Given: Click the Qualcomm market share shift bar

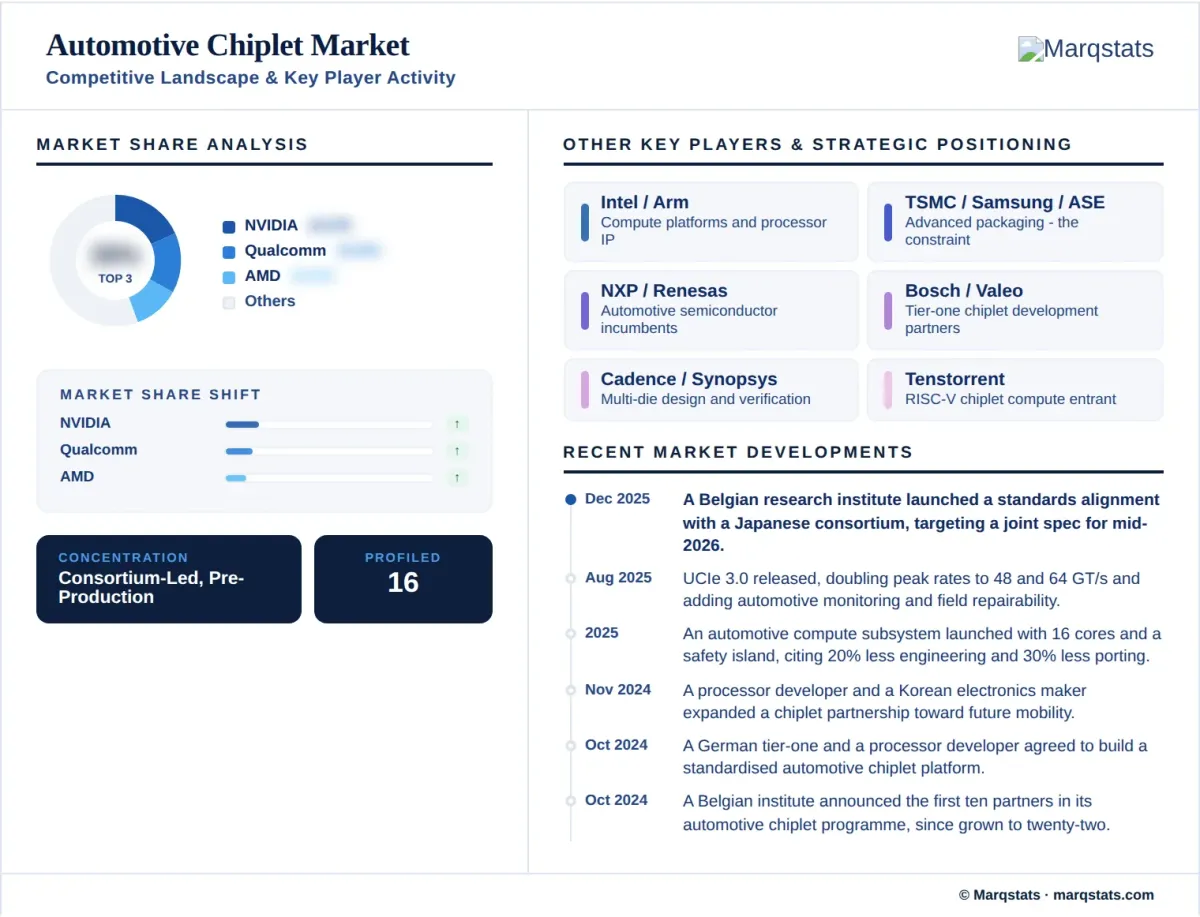Looking at the screenshot, I should (329, 451).
